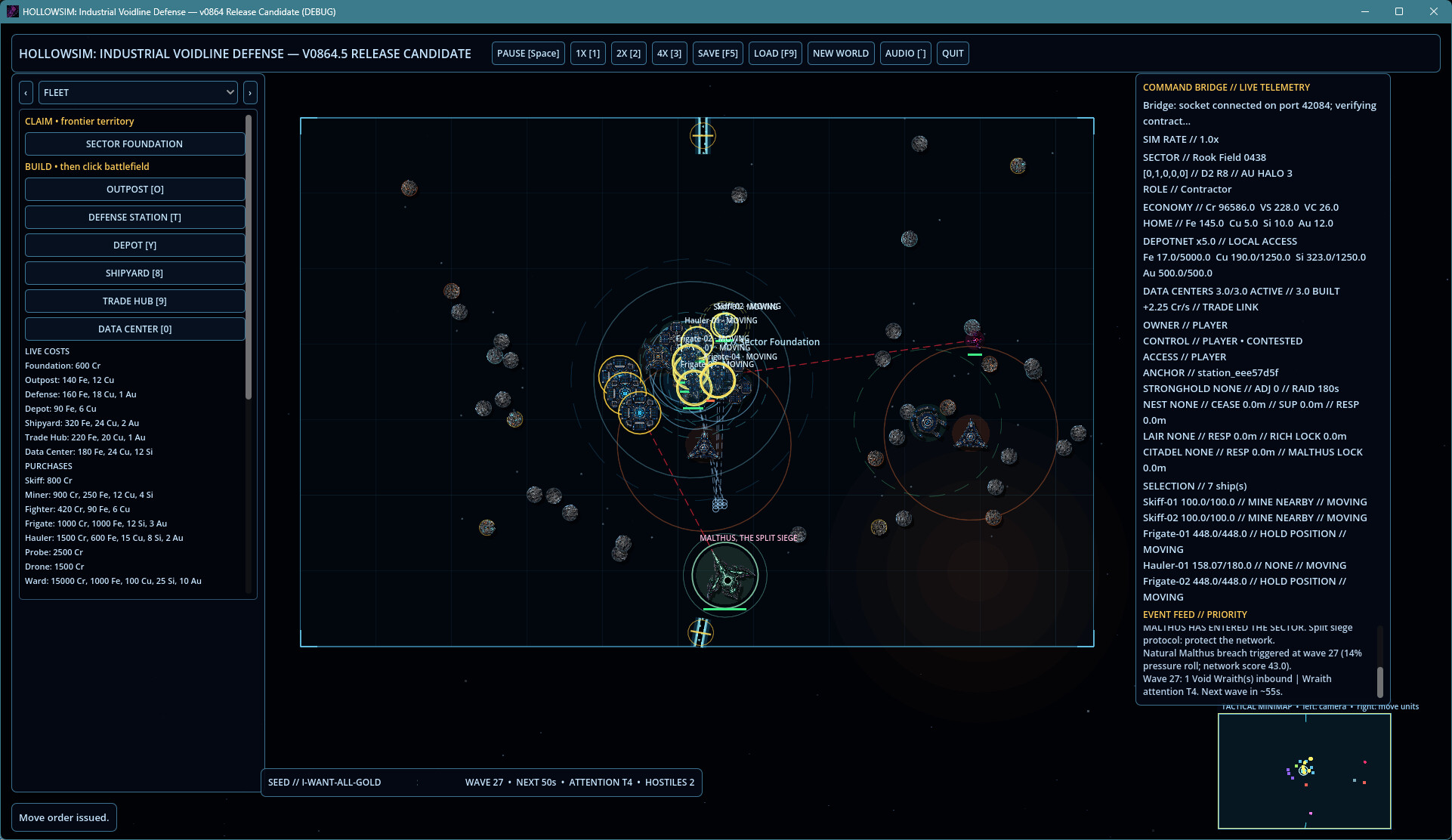Set sim speed to 2X
The height and width of the screenshot is (840, 1452).
click(629, 54)
